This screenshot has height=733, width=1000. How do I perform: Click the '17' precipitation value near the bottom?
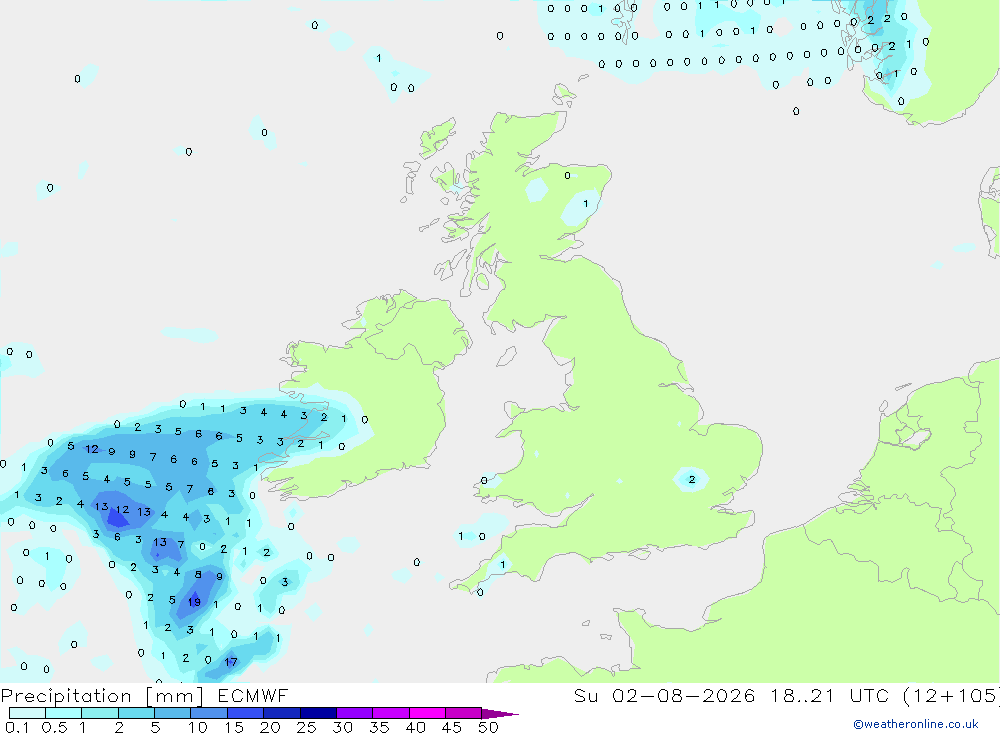point(231,662)
